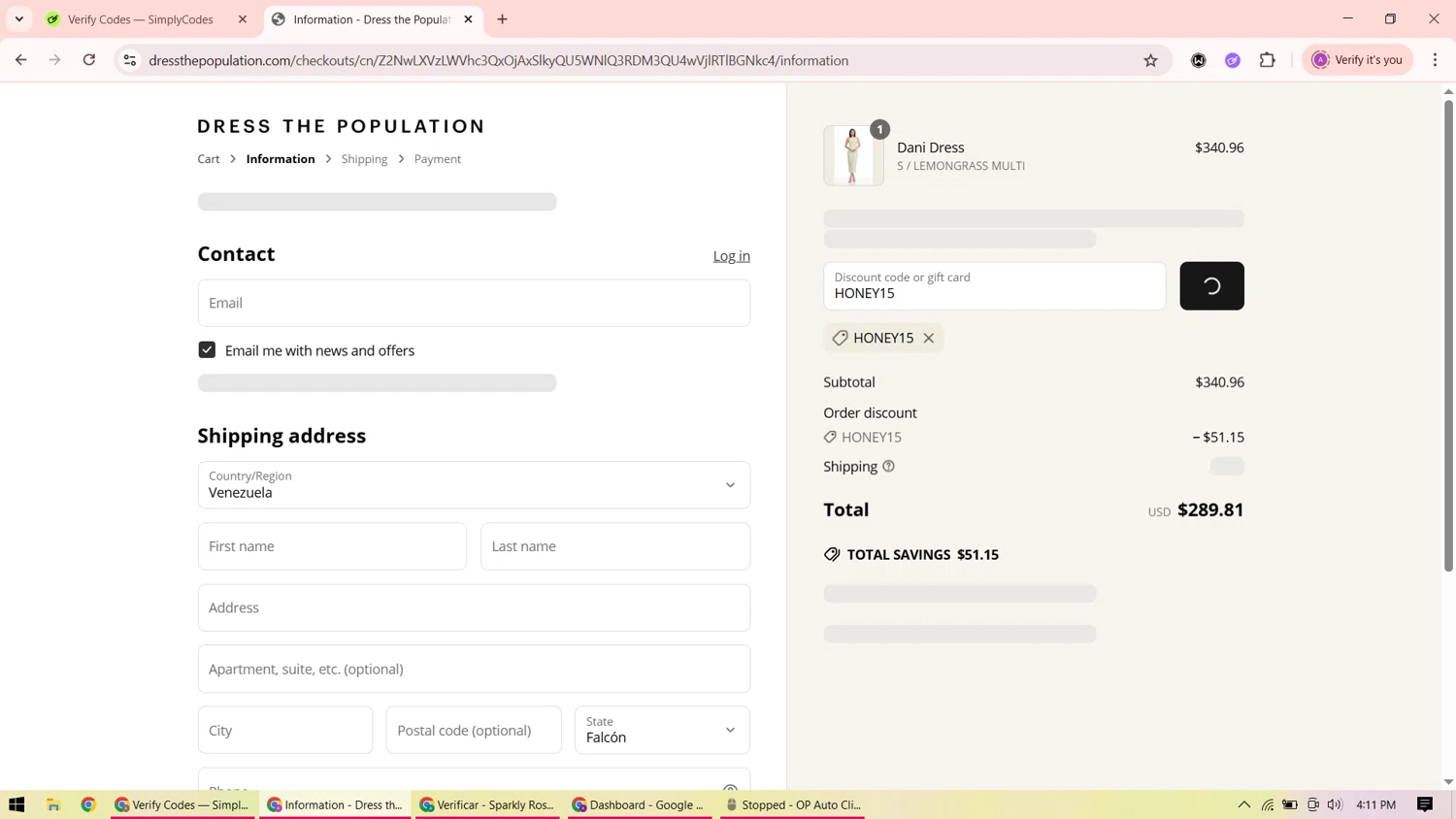The image size is (1456, 819).
Task: Click the Discount code or gift card field
Action: pos(994,286)
